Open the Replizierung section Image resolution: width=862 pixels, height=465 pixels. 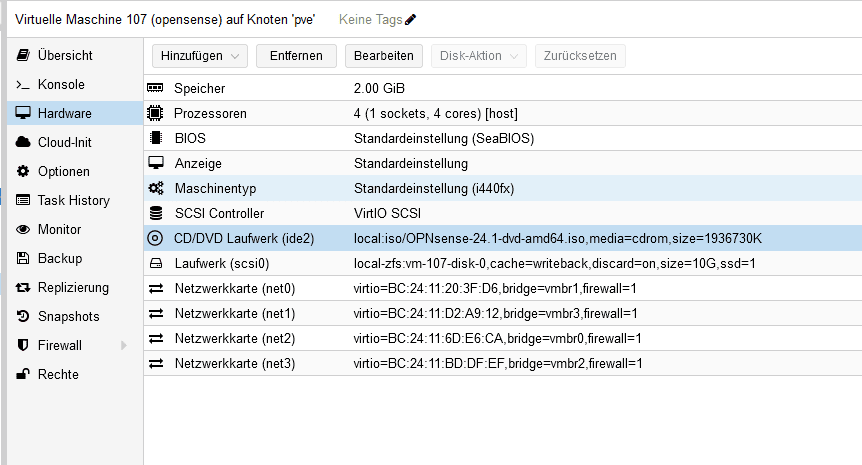(73, 288)
